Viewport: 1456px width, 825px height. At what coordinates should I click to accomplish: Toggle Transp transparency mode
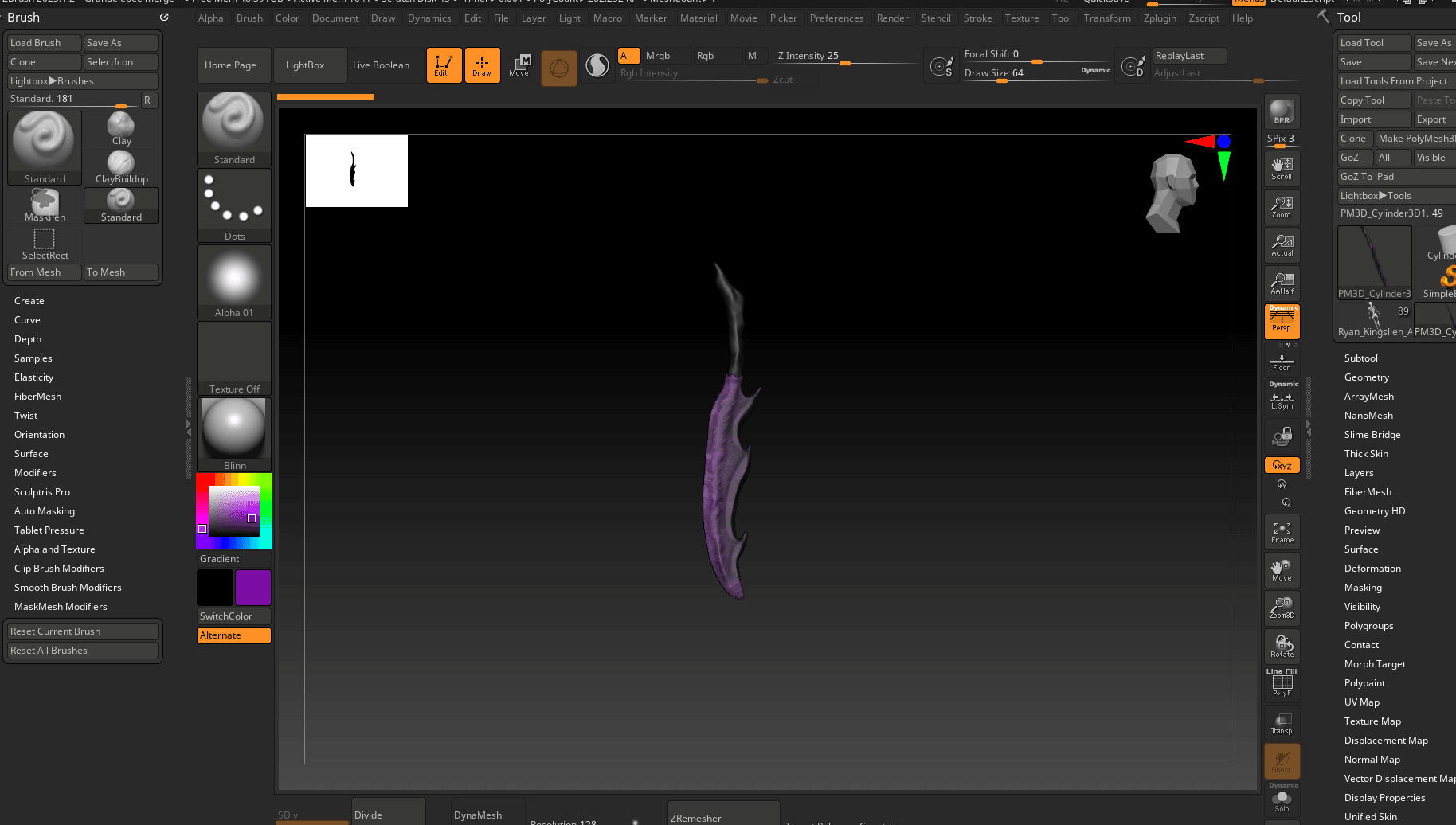1282,723
